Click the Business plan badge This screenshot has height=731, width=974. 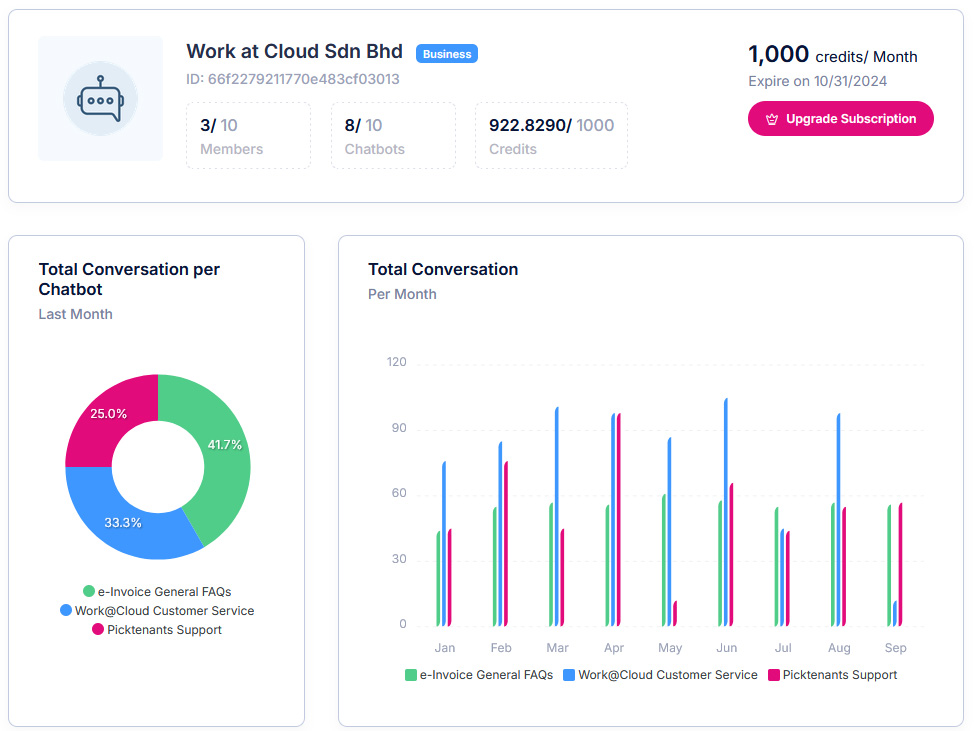click(x=447, y=54)
